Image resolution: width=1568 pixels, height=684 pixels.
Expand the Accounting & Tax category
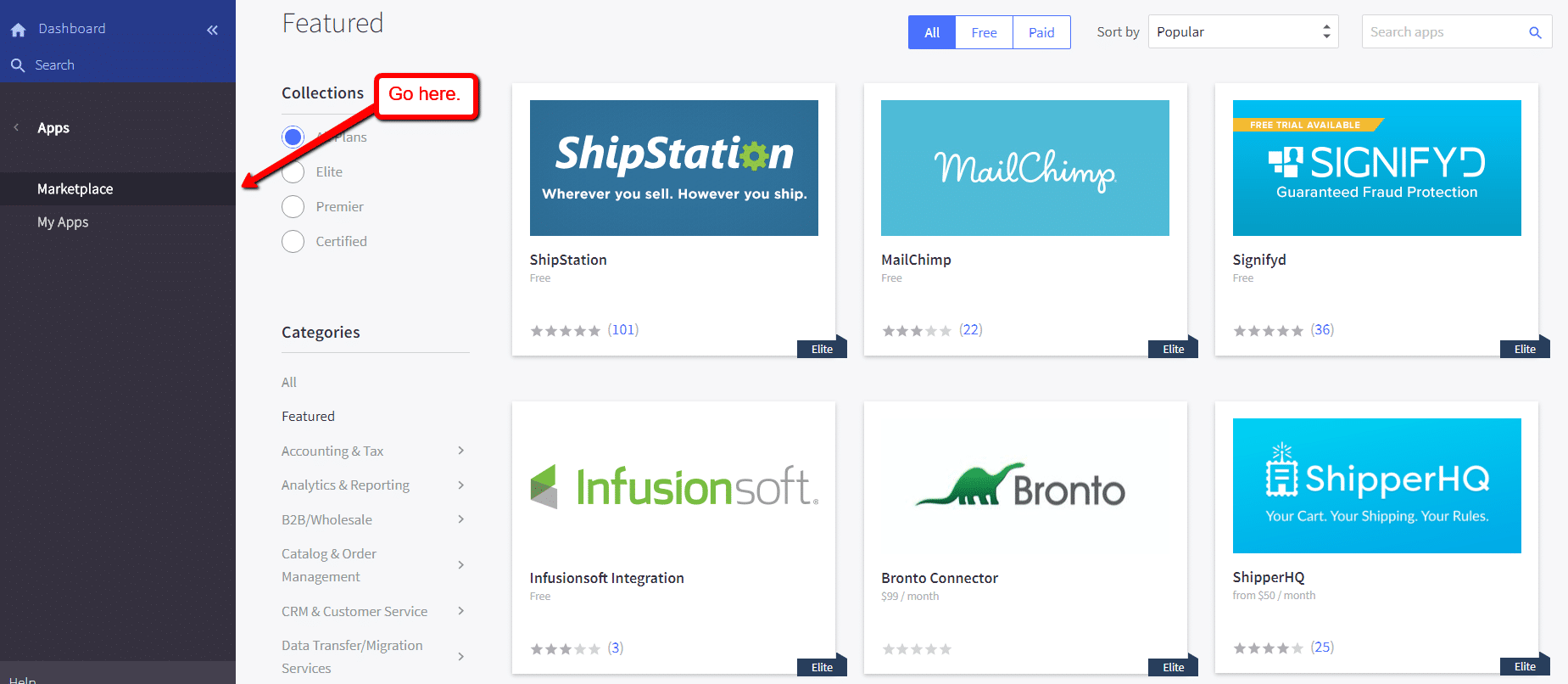coord(460,451)
